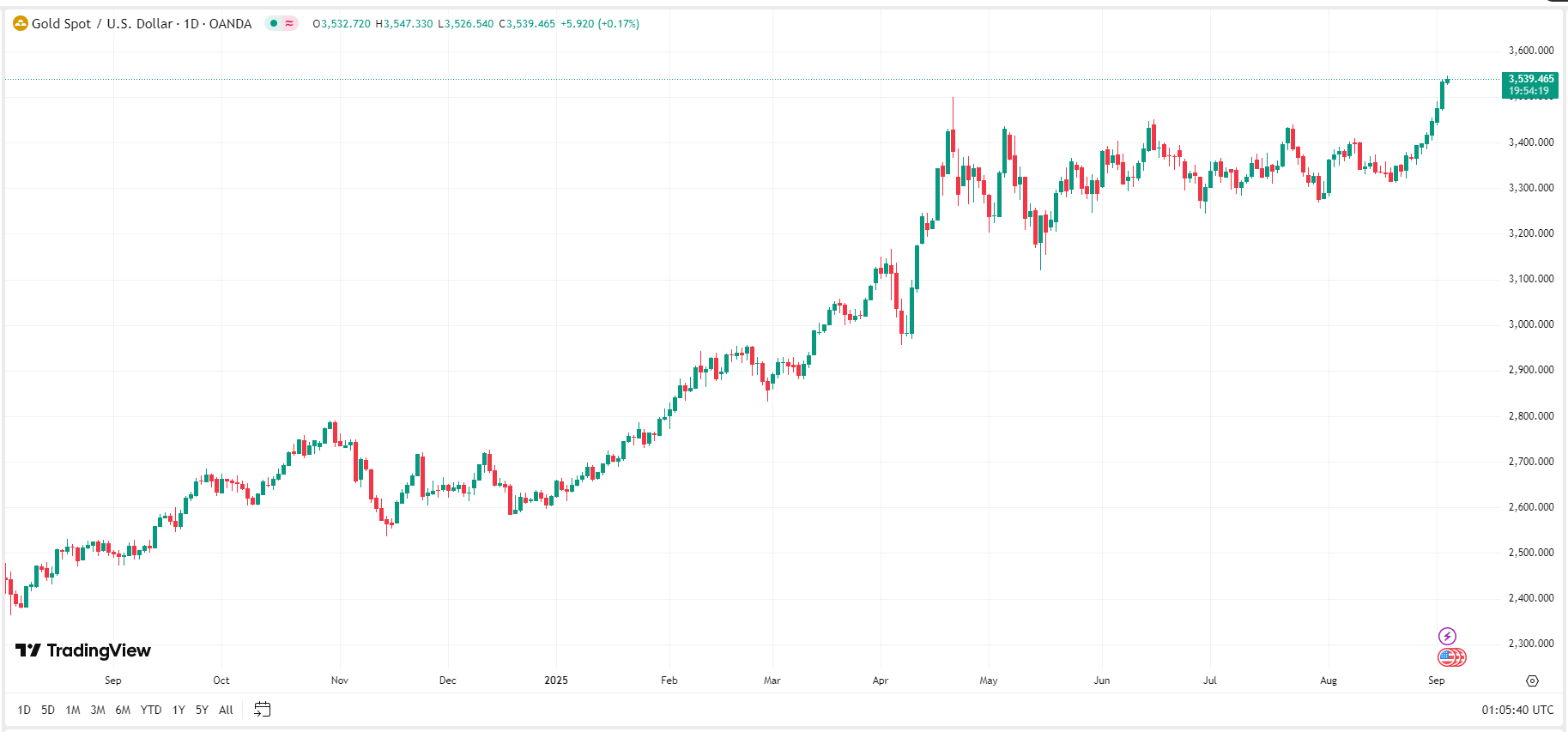Click the purple lightning bolt event icon
Image resolution: width=1568 pixels, height=732 pixels.
(1447, 636)
